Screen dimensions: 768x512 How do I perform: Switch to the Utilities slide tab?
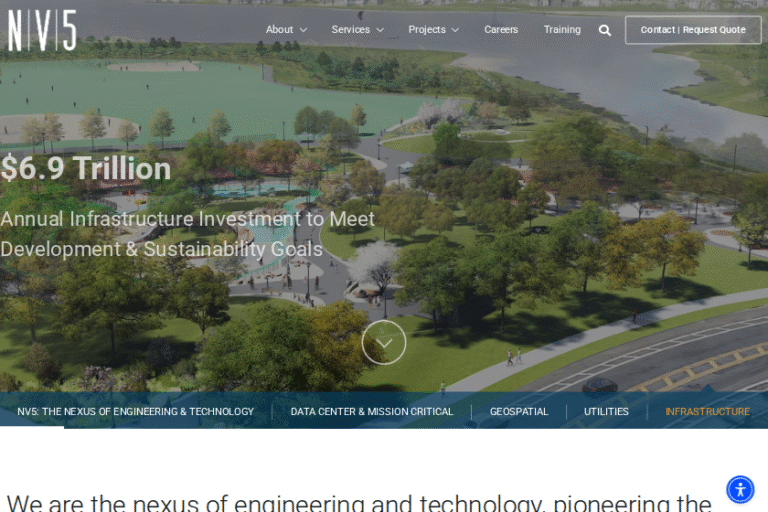pos(606,411)
